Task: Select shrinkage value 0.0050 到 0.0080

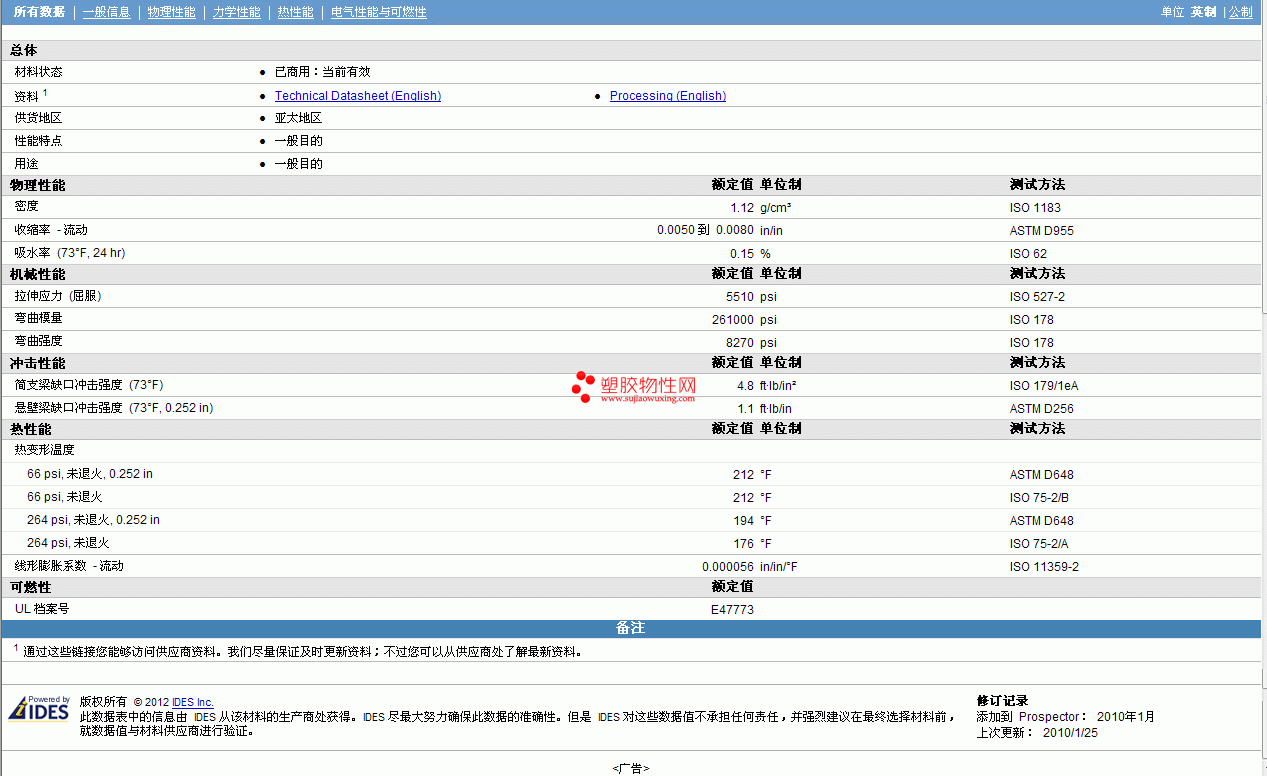Action: [x=705, y=230]
